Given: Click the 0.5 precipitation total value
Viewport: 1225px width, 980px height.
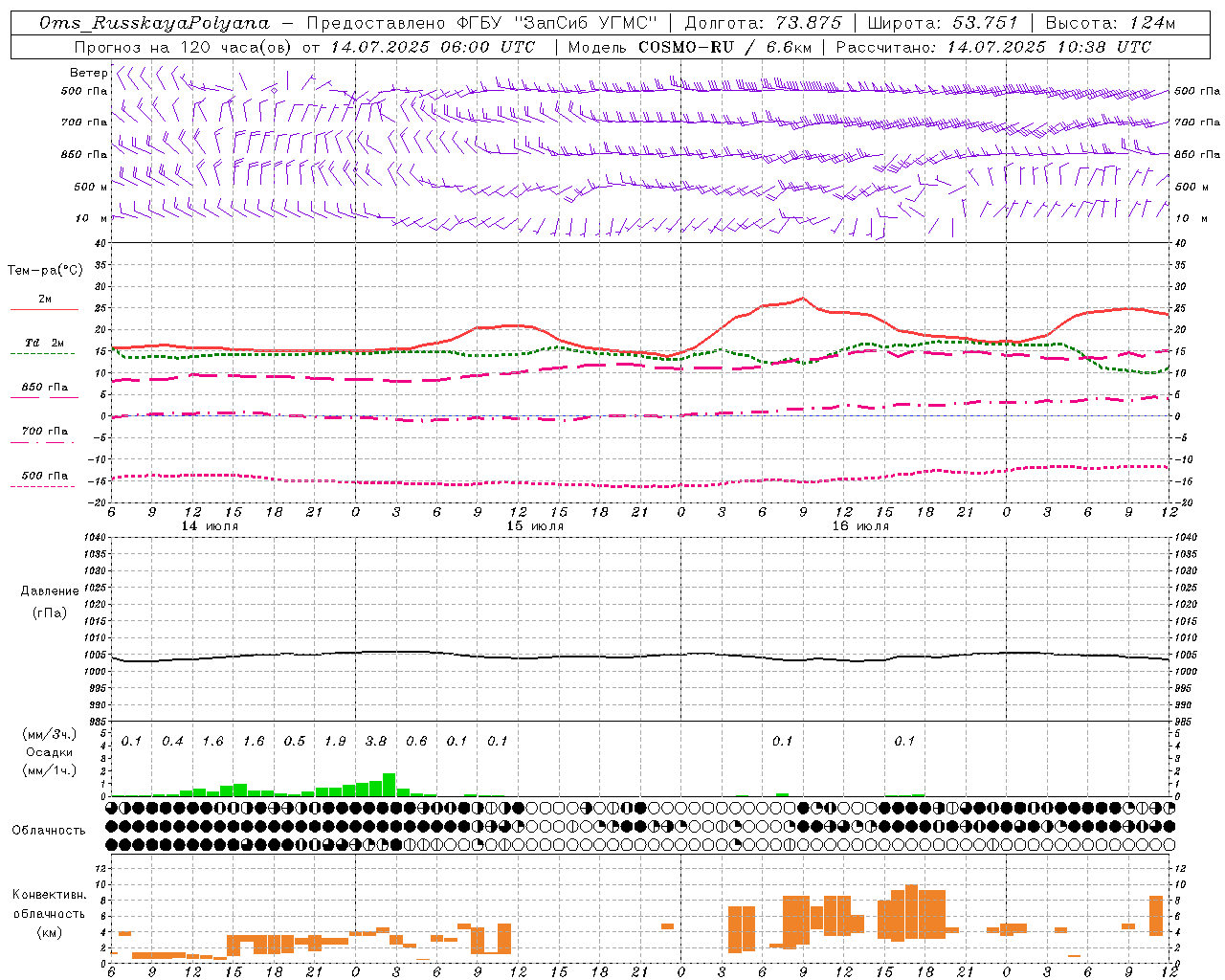Looking at the screenshot, I should point(295,741).
